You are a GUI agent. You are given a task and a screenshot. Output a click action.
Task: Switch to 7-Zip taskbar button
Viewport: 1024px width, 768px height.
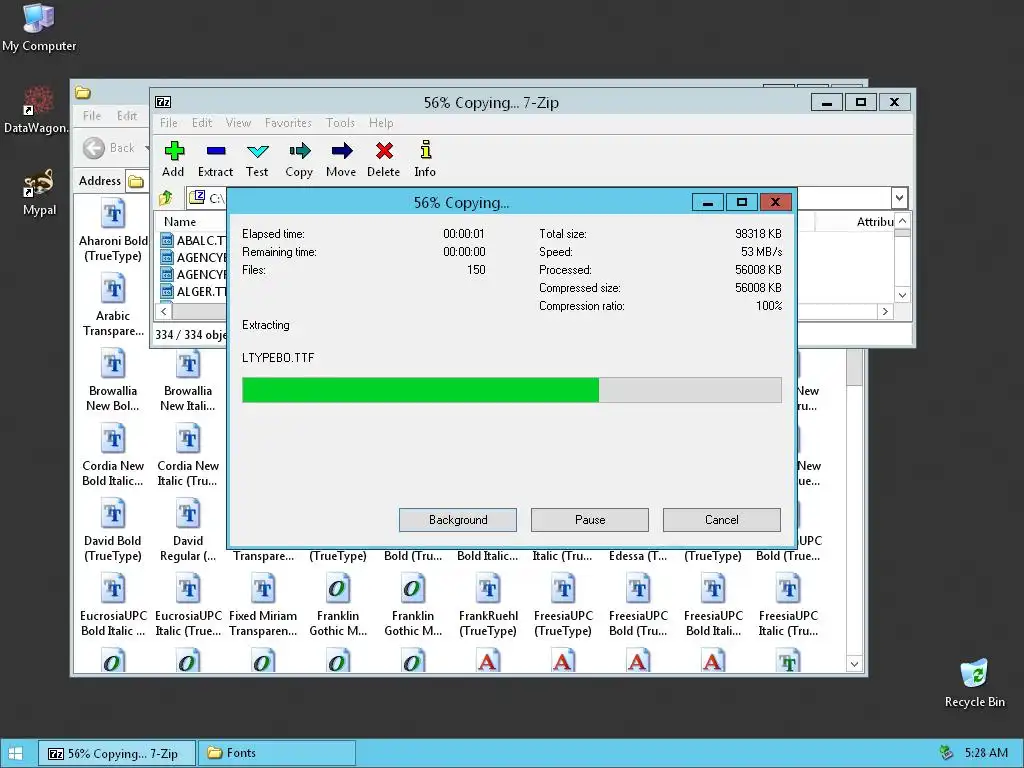[117, 754]
